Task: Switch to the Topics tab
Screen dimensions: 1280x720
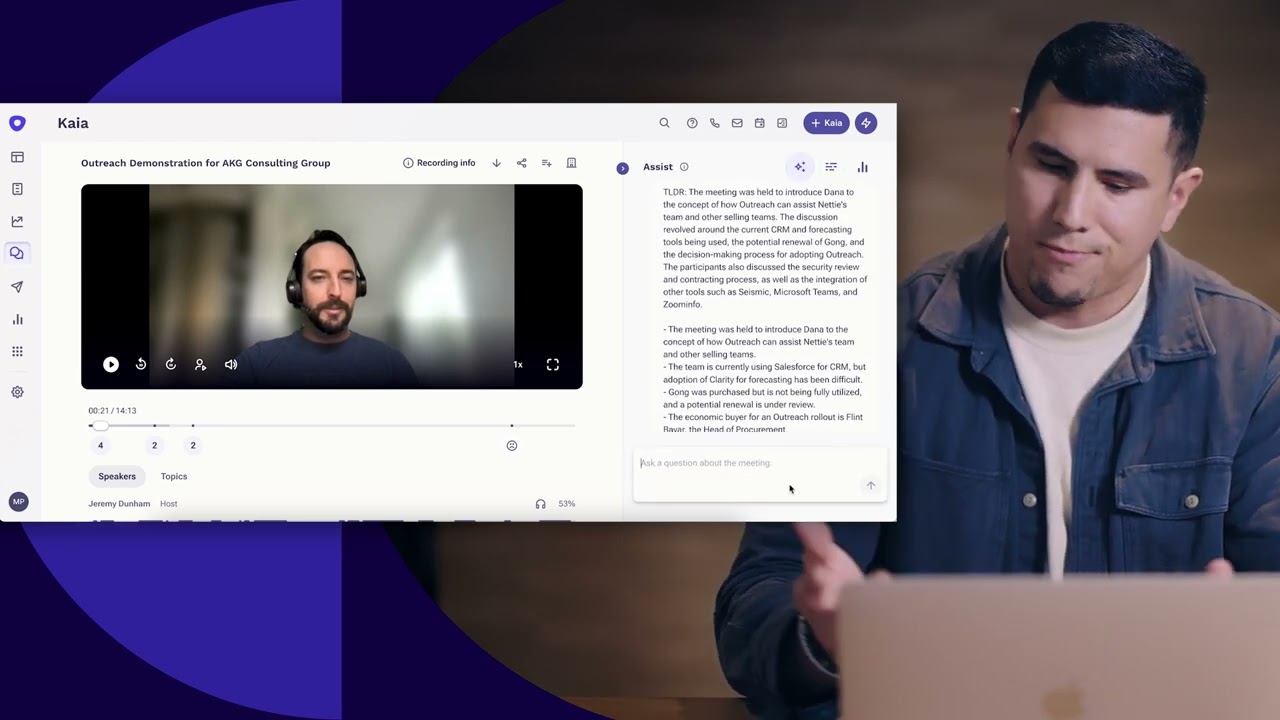Action: coord(174,476)
